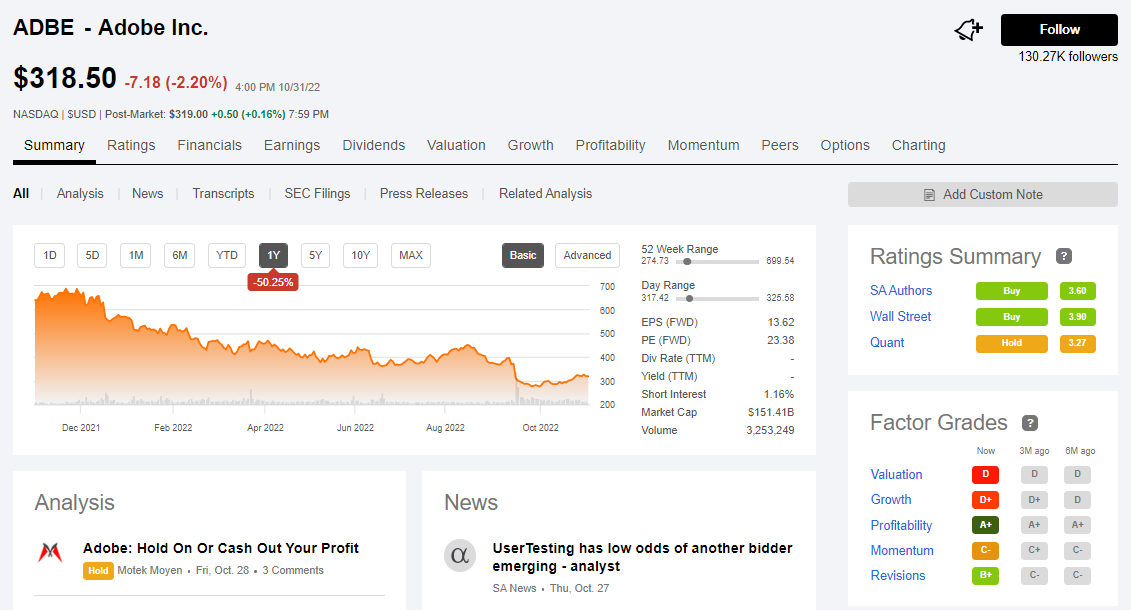The image size is (1131, 610).
Task: Filter feed by News
Action: click(147, 193)
